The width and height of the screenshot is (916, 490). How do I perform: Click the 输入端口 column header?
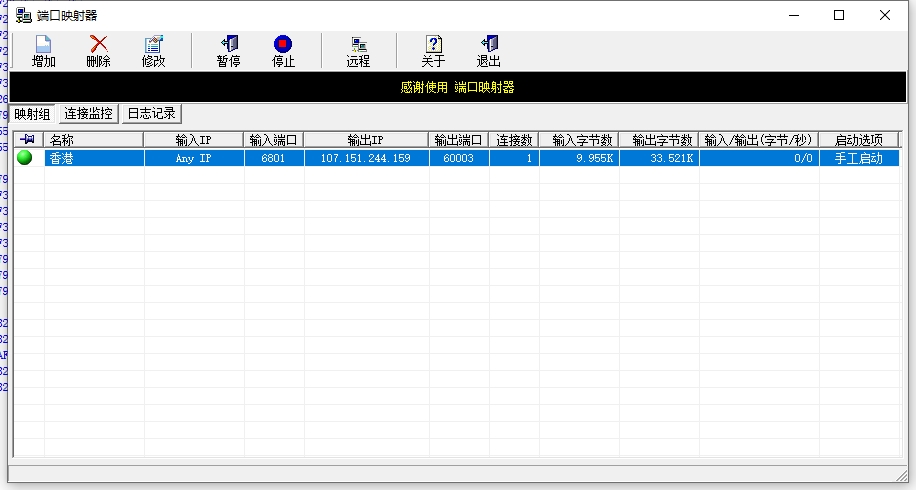pyautogui.click(x=274, y=140)
